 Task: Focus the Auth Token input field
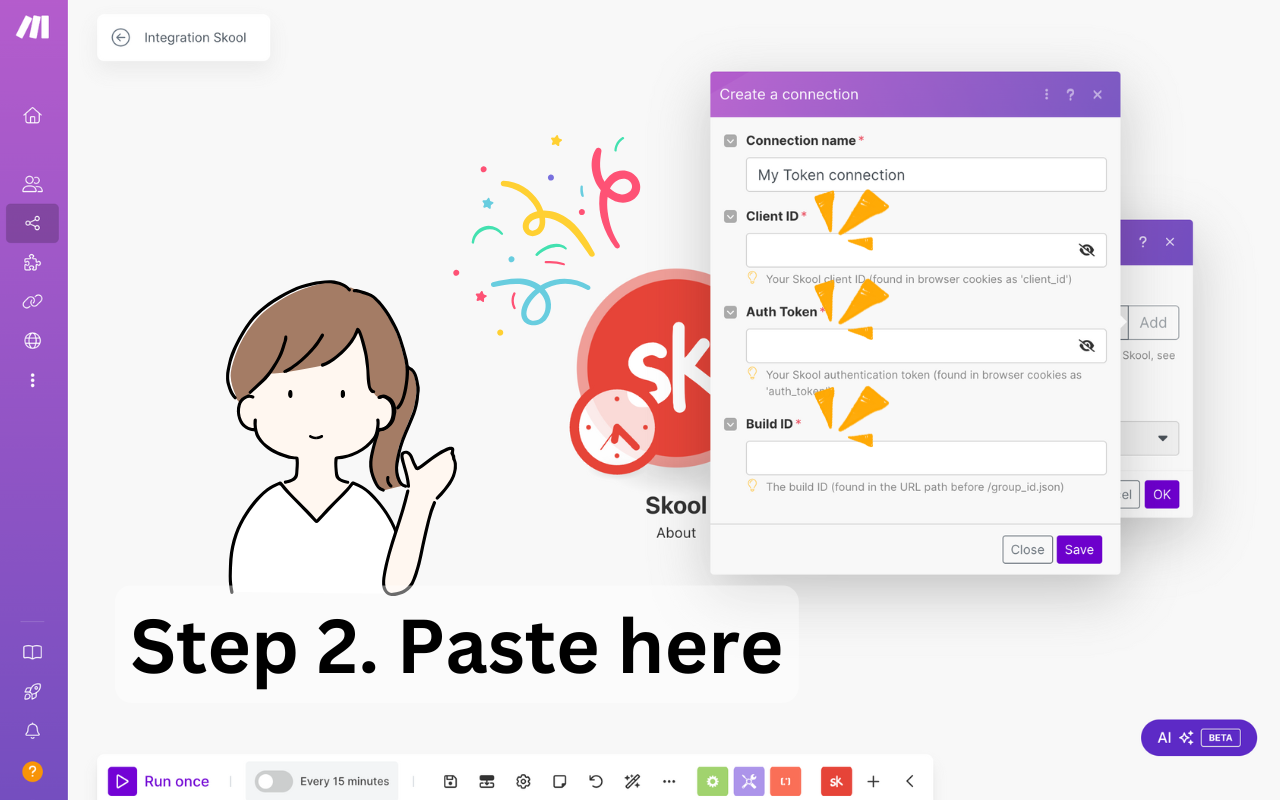pyautogui.click(x=926, y=346)
